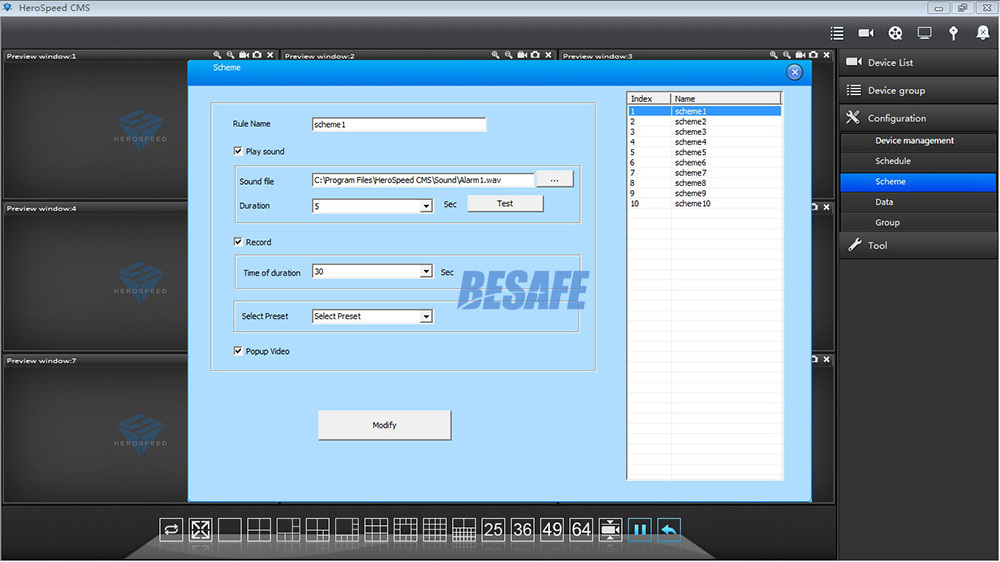
Task: Open Device management in the sidebar
Action: pyautogui.click(x=914, y=141)
